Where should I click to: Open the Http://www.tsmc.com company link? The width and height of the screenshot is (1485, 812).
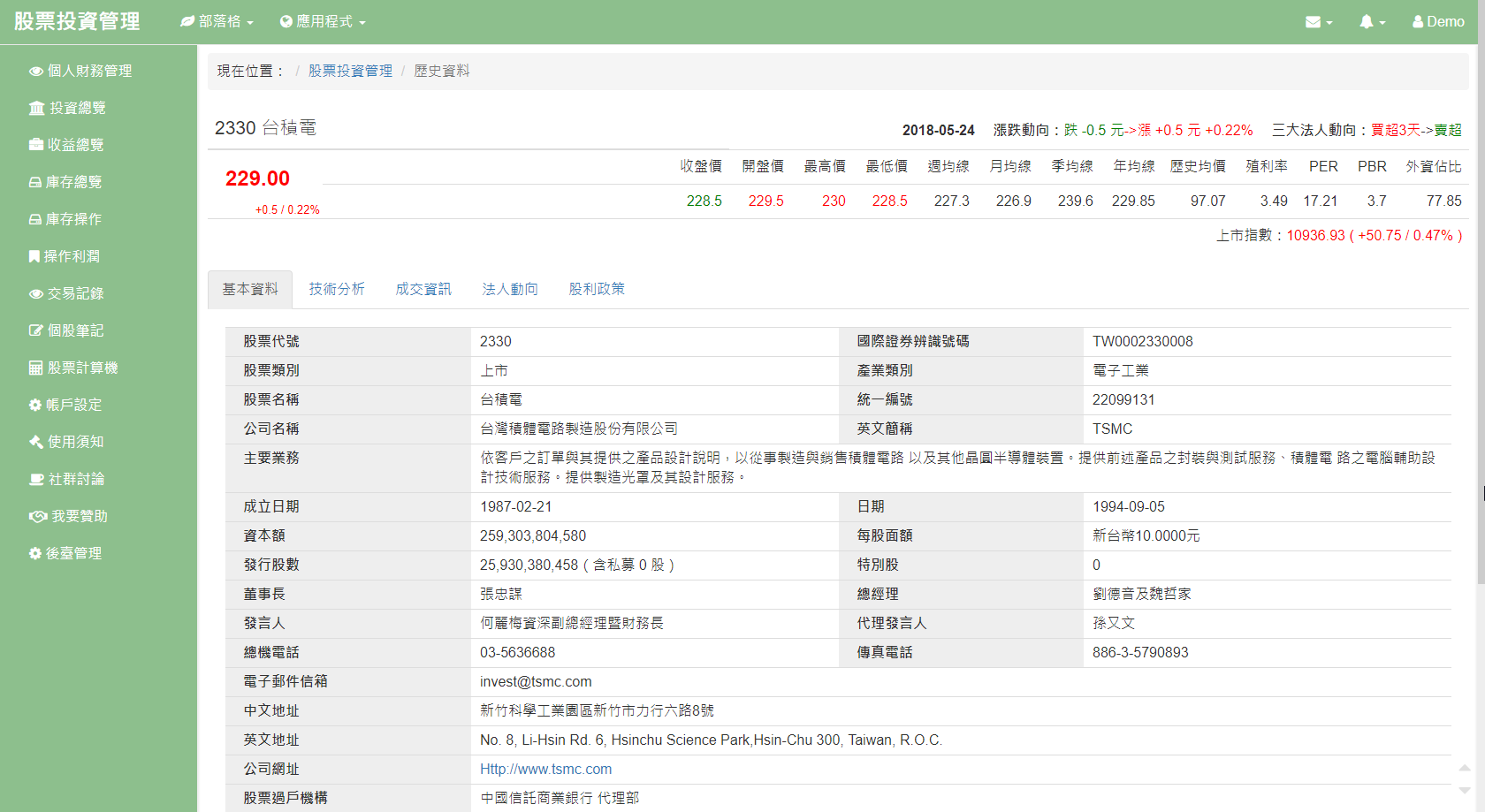click(x=545, y=770)
